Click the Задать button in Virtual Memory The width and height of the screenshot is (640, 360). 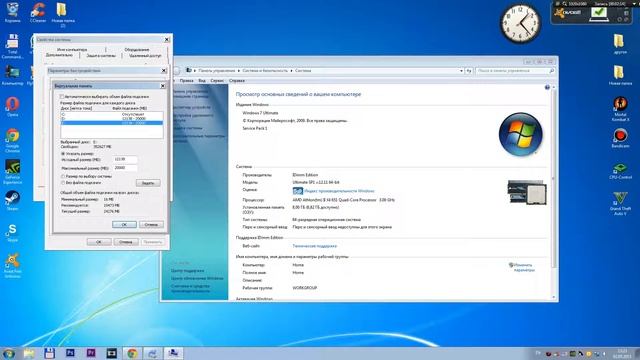point(148,183)
